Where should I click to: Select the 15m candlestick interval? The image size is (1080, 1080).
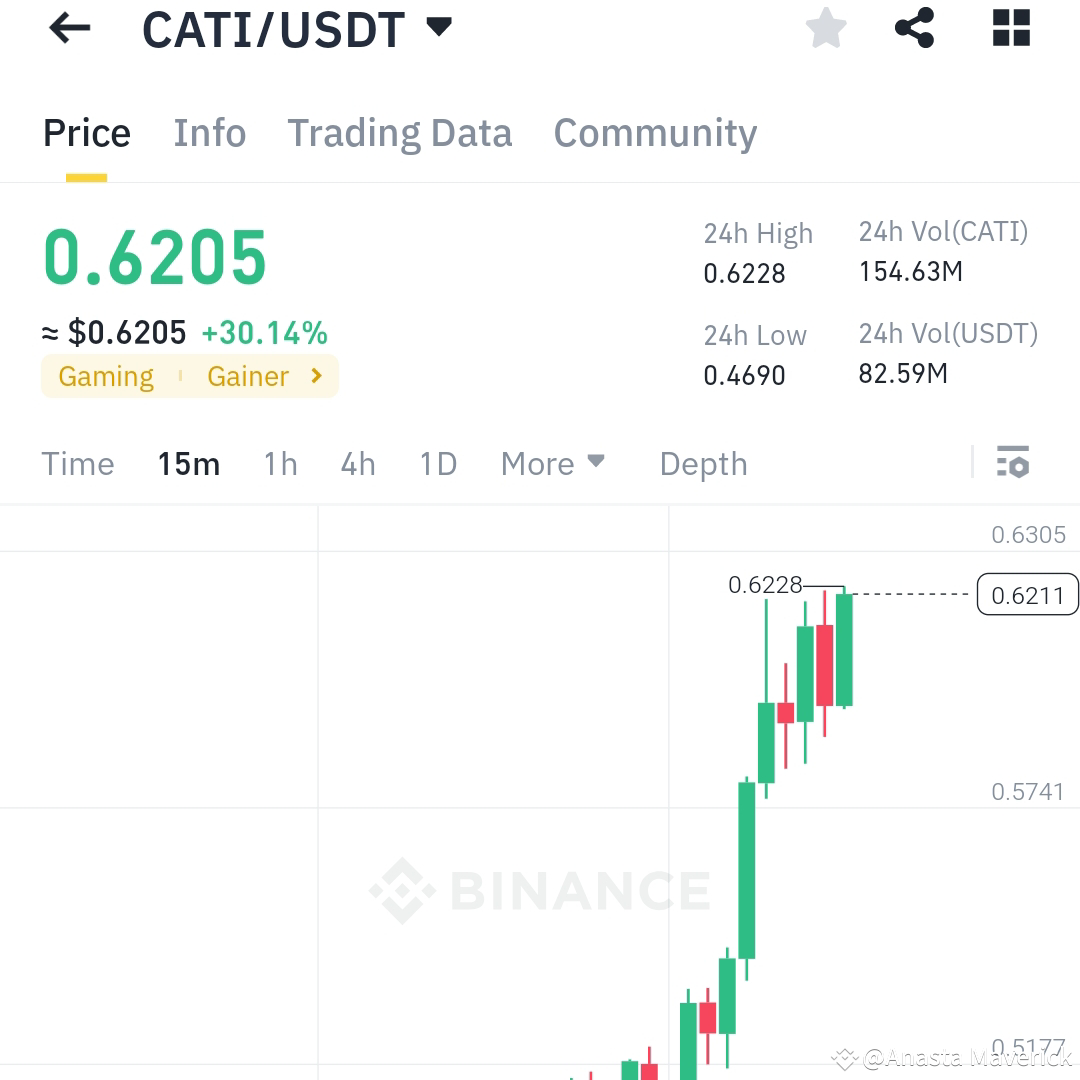[x=188, y=463]
